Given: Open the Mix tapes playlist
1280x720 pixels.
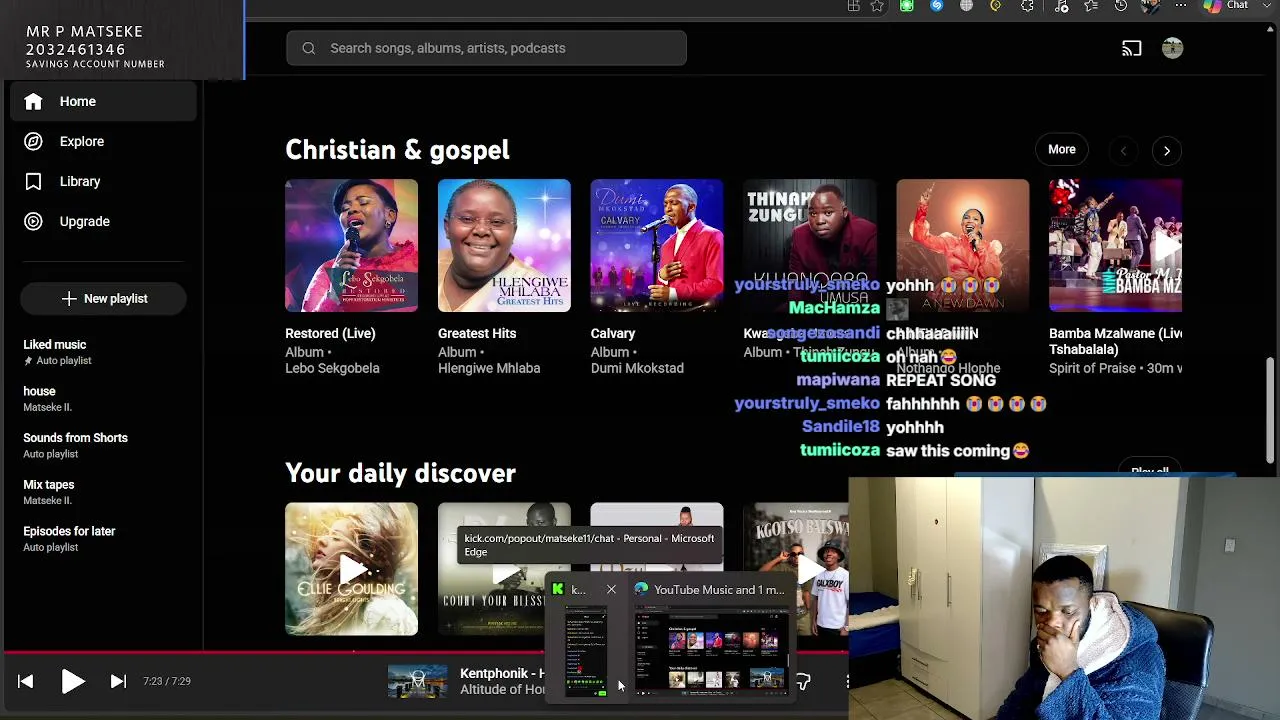Looking at the screenshot, I should (104, 492).
